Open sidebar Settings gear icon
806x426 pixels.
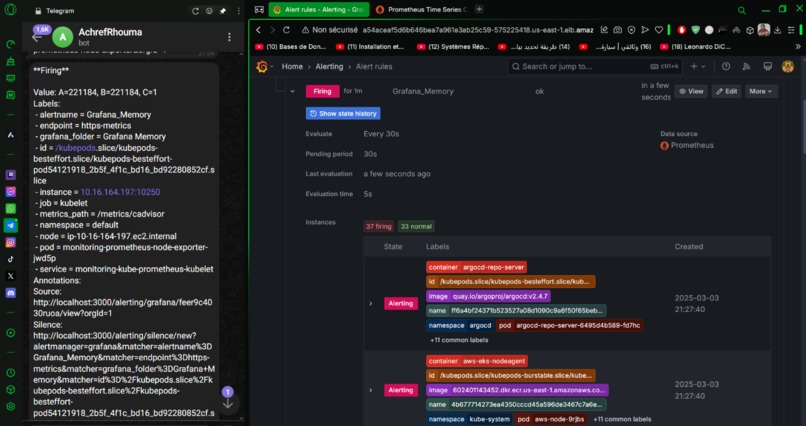(10, 406)
